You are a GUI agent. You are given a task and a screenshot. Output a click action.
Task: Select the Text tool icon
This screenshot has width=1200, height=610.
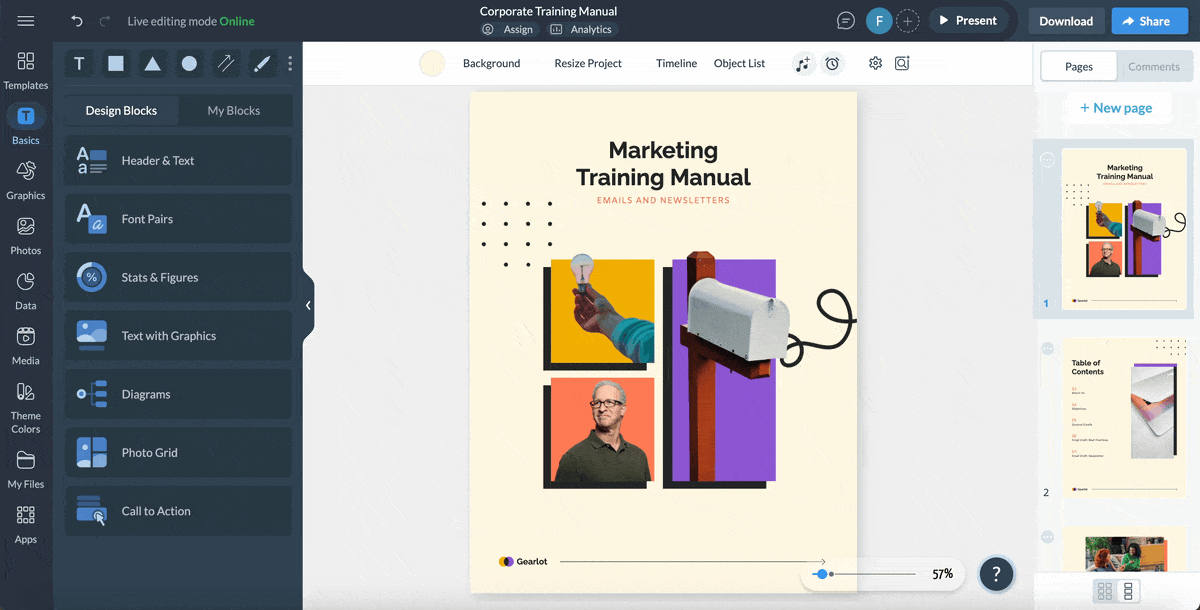click(x=79, y=64)
